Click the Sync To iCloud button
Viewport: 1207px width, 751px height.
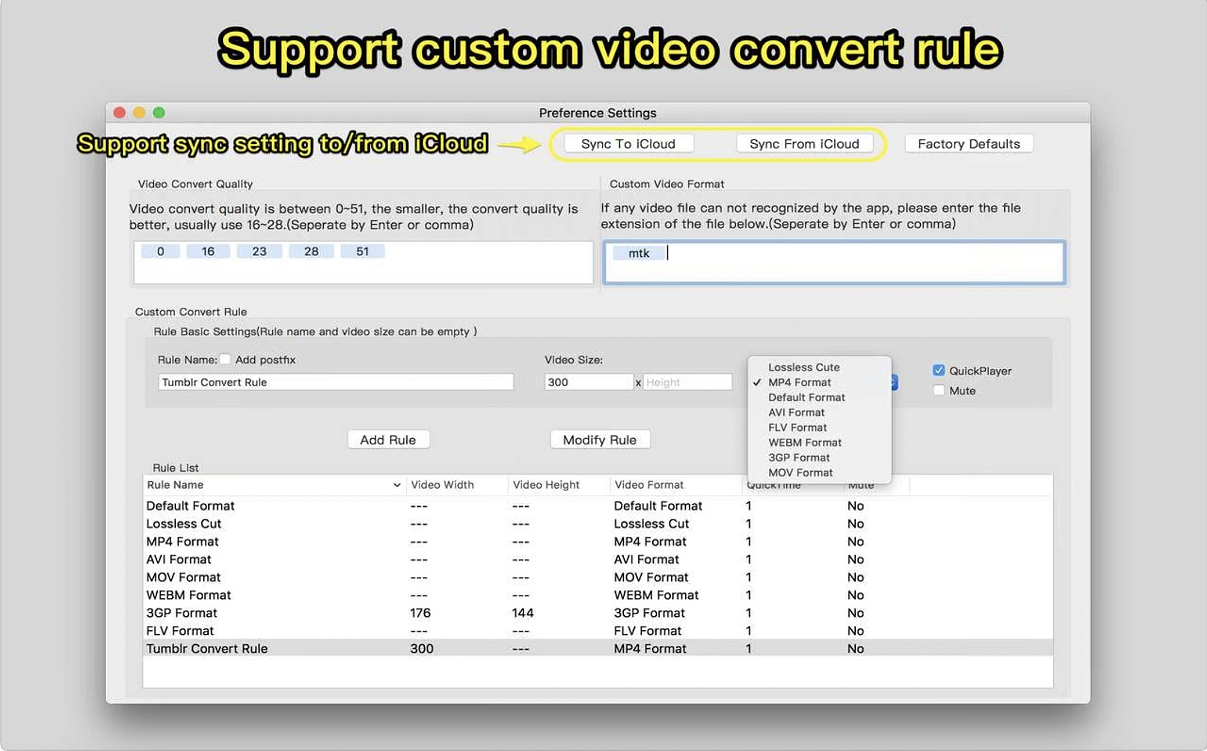click(x=628, y=144)
